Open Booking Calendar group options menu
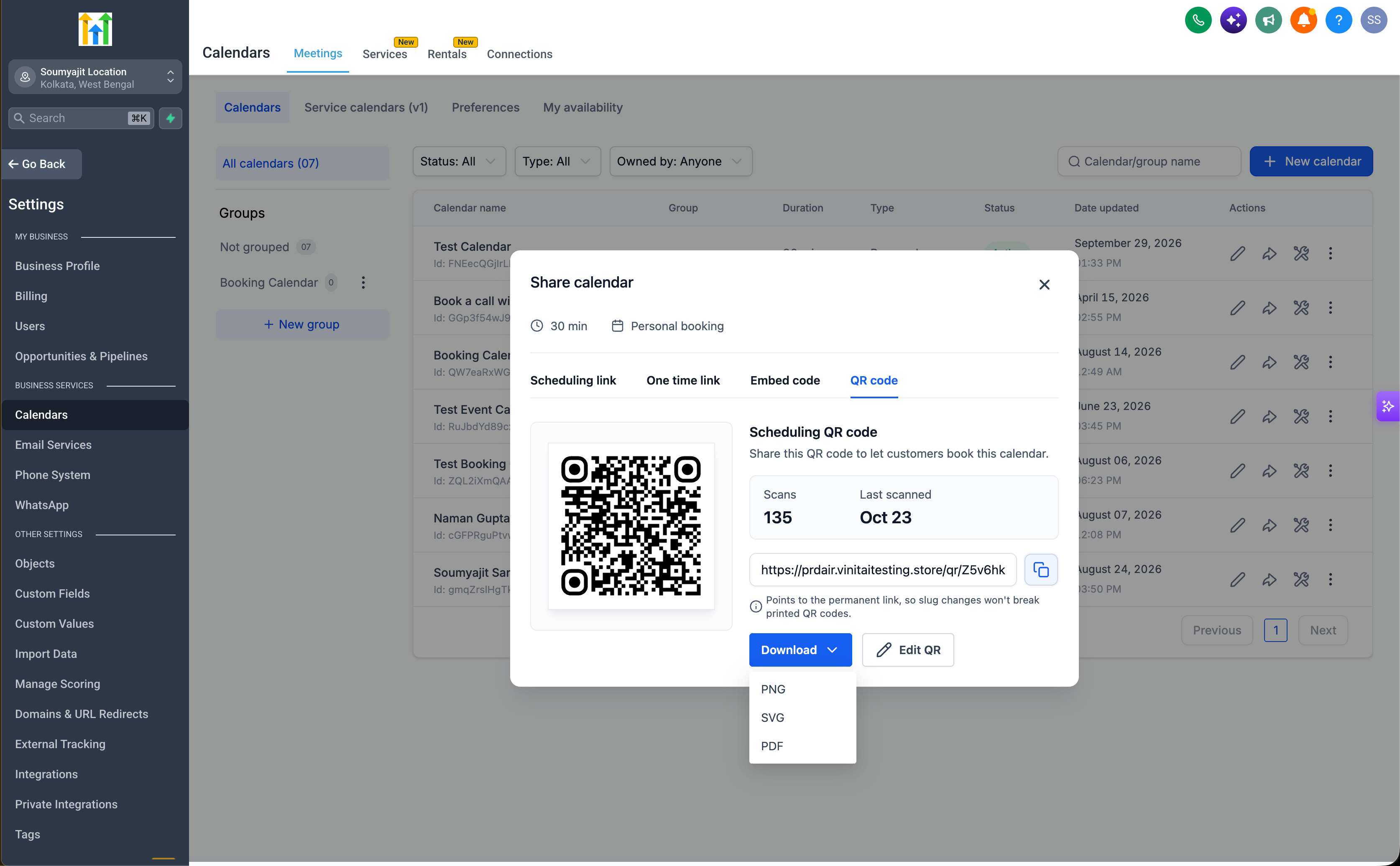1400x866 pixels. [x=363, y=283]
